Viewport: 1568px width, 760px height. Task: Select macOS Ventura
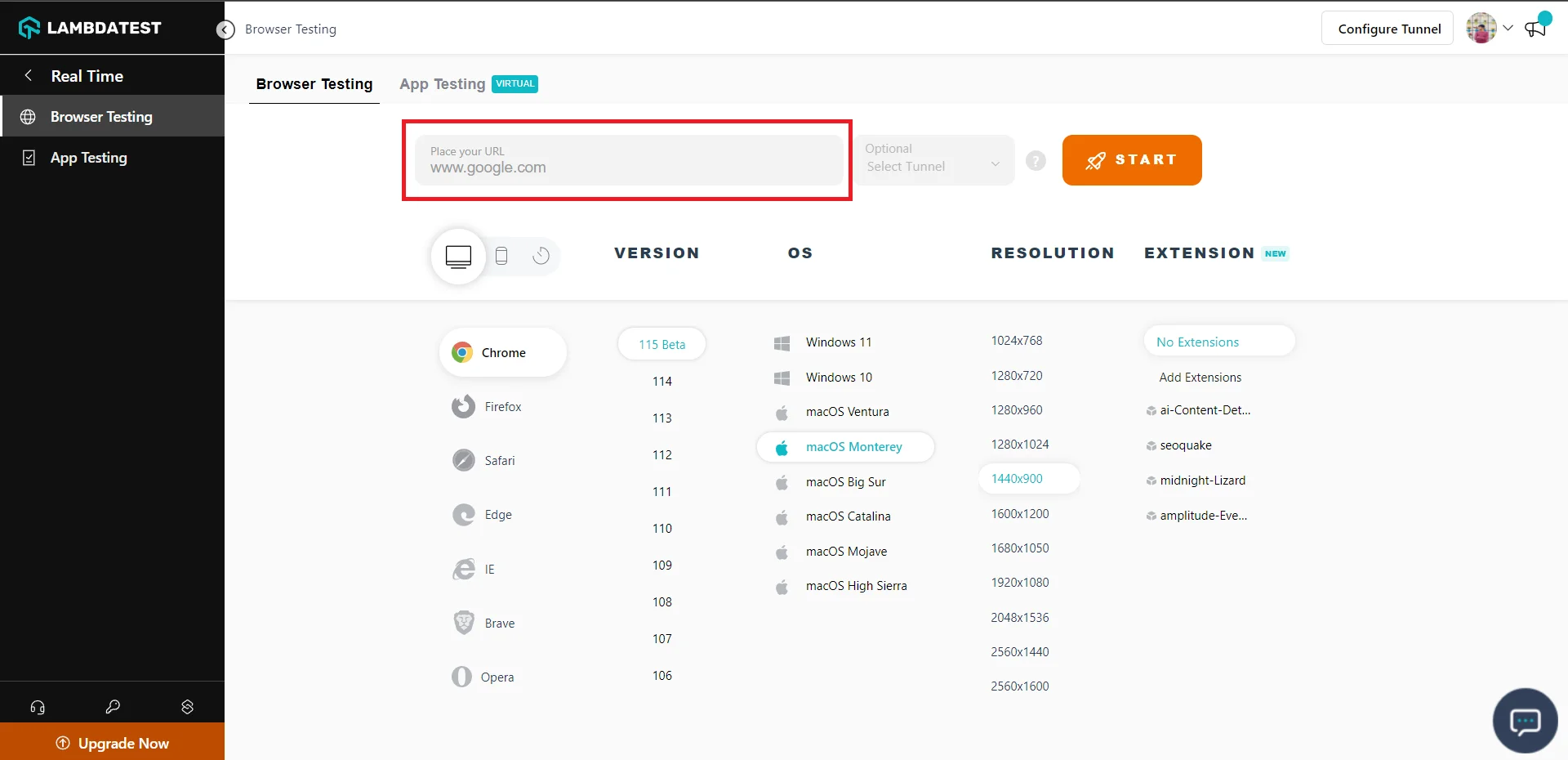coord(831,412)
